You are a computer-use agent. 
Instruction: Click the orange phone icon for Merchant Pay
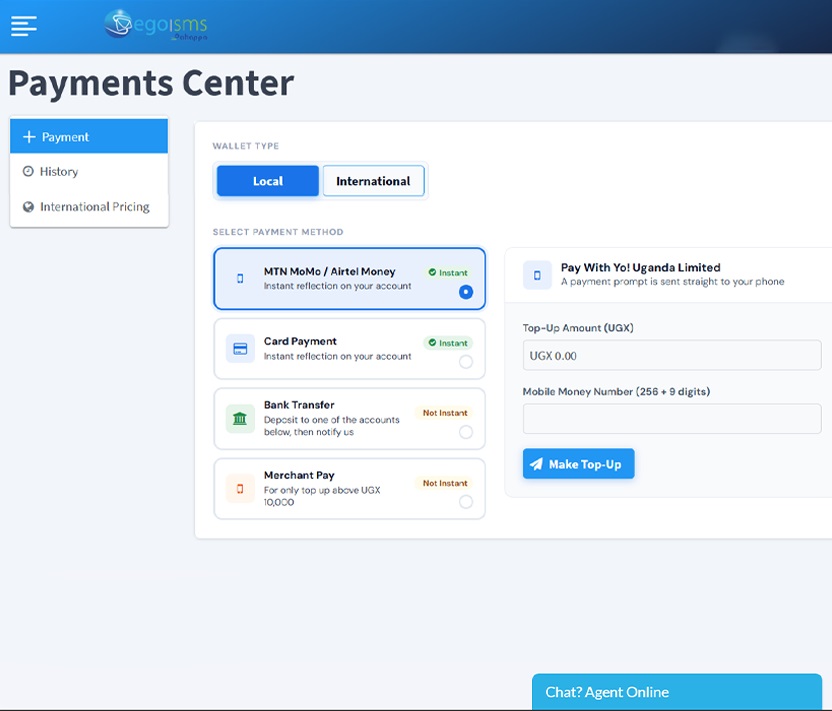click(x=240, y=489)
